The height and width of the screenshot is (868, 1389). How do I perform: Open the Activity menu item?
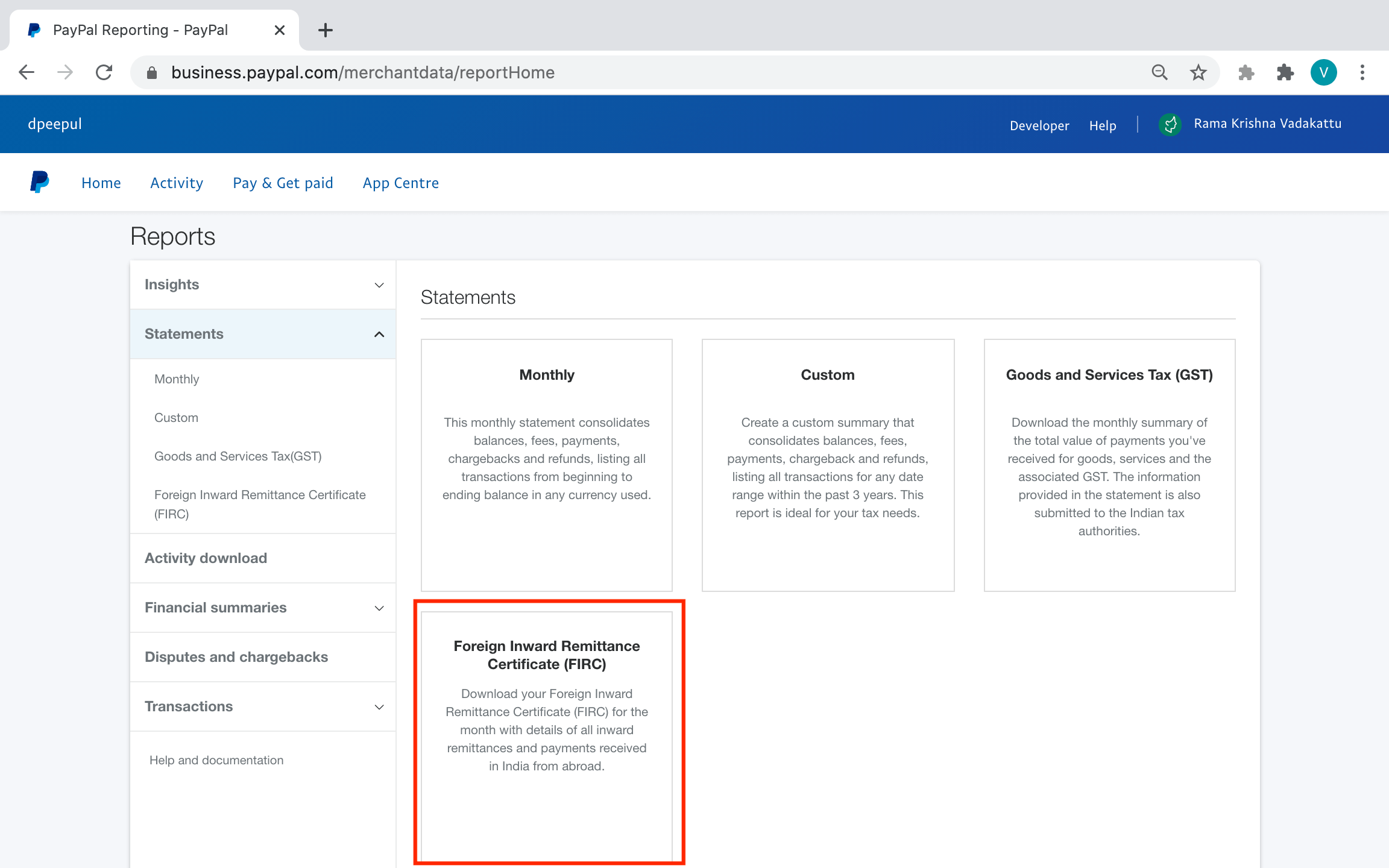point(176,183)
